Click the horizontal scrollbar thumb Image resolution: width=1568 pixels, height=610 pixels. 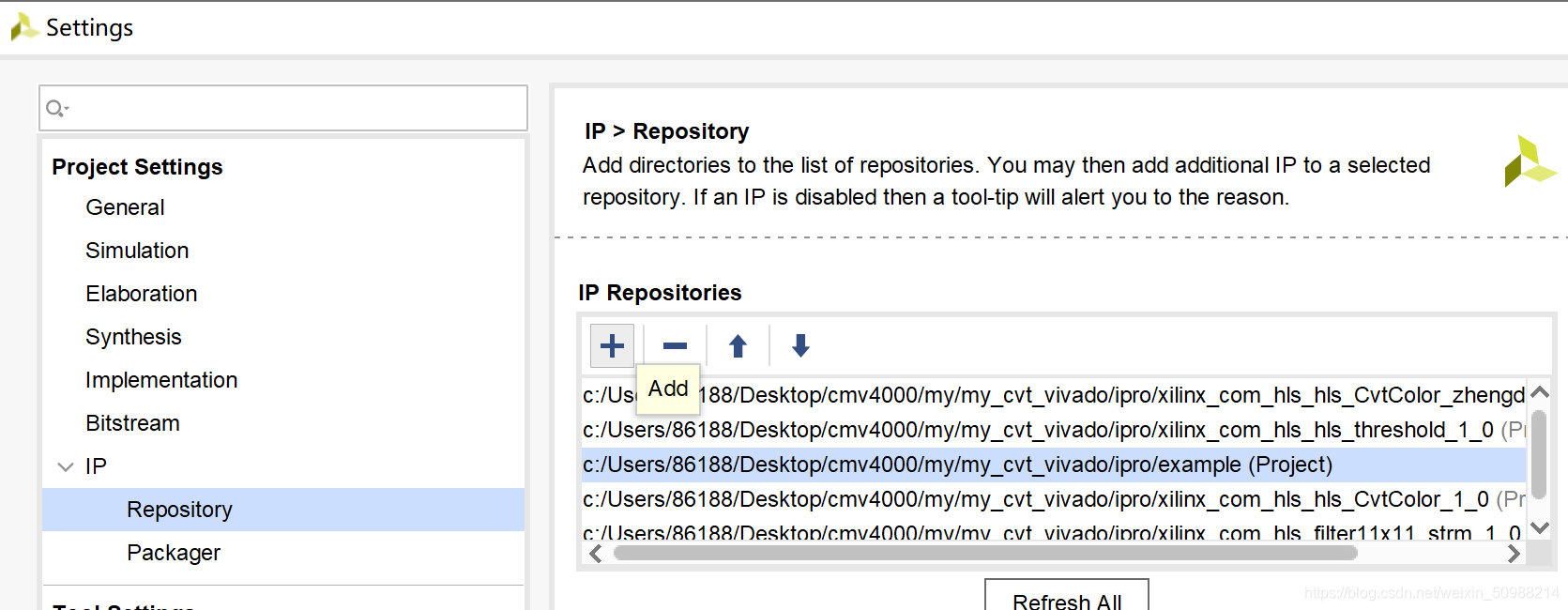pos(985,554)
